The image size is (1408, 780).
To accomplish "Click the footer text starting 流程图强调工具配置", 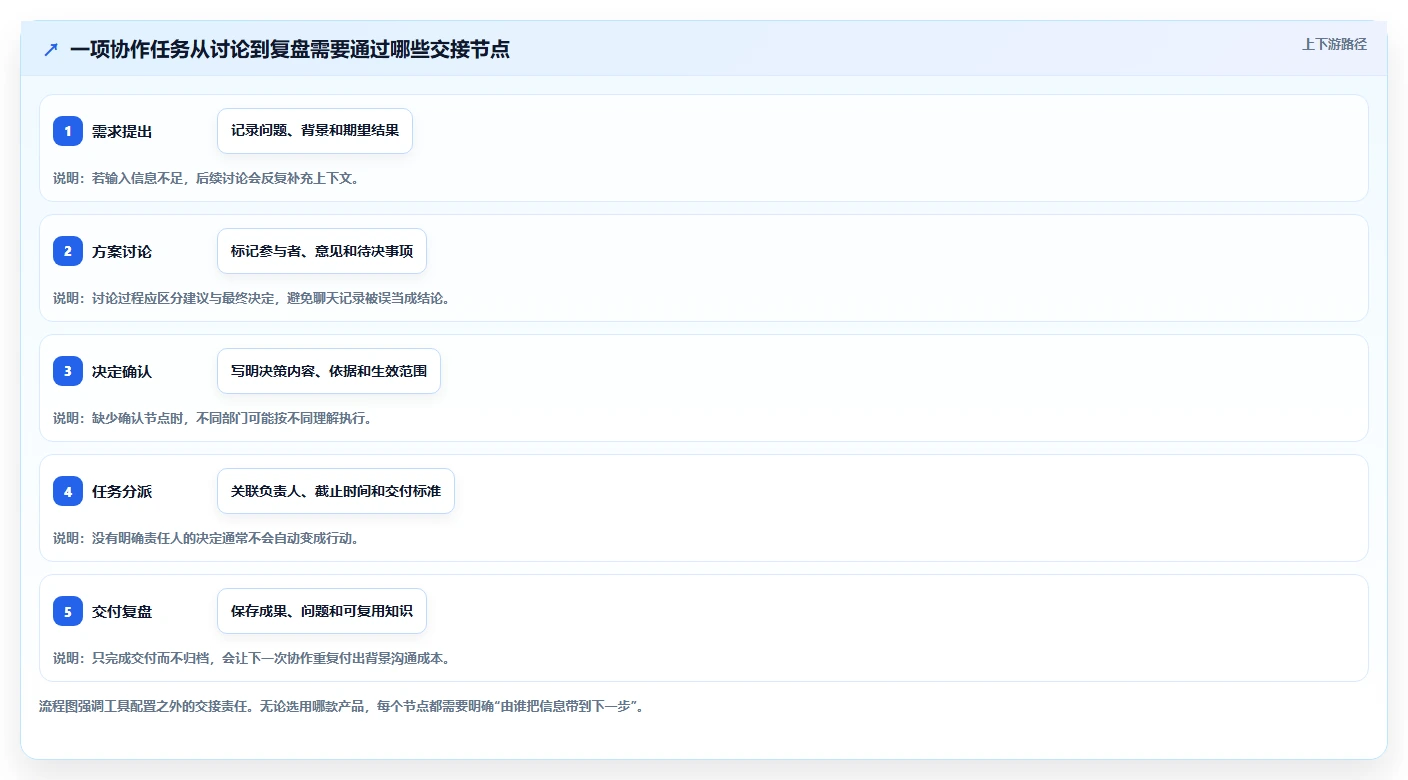I will pos(341,706).
